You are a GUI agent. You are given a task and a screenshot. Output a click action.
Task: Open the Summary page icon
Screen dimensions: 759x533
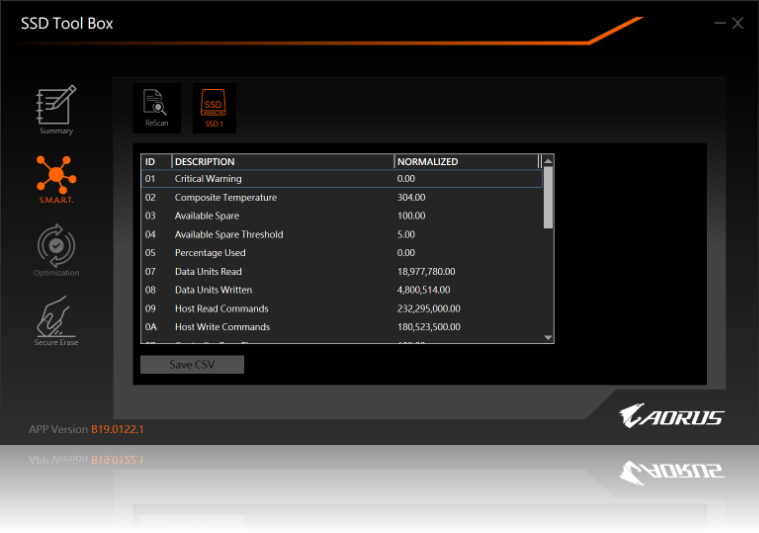(x=56, y=108)
